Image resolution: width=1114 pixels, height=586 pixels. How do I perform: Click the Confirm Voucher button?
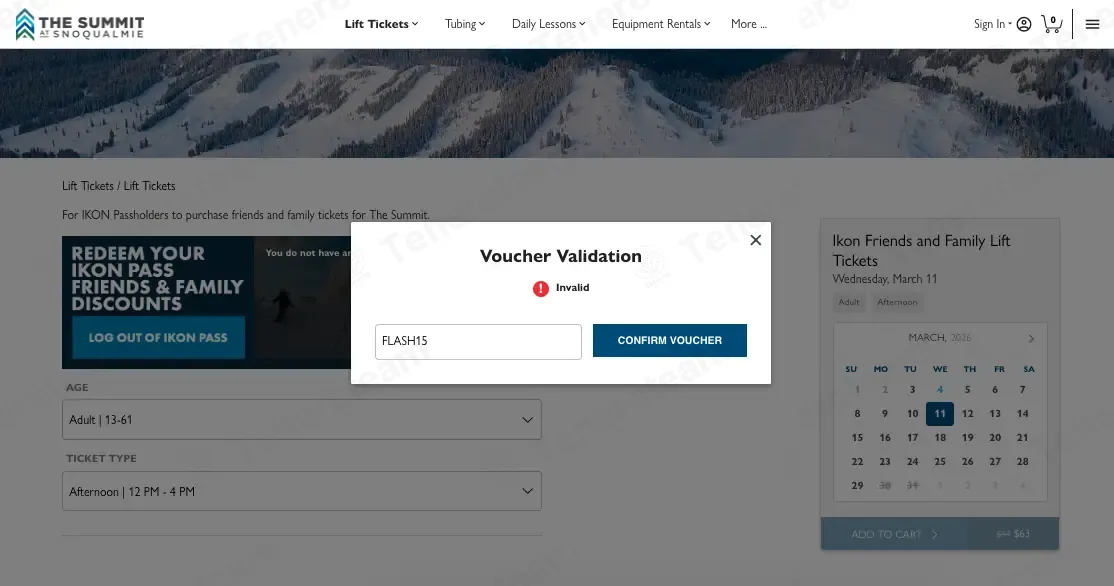pos(670,340)
